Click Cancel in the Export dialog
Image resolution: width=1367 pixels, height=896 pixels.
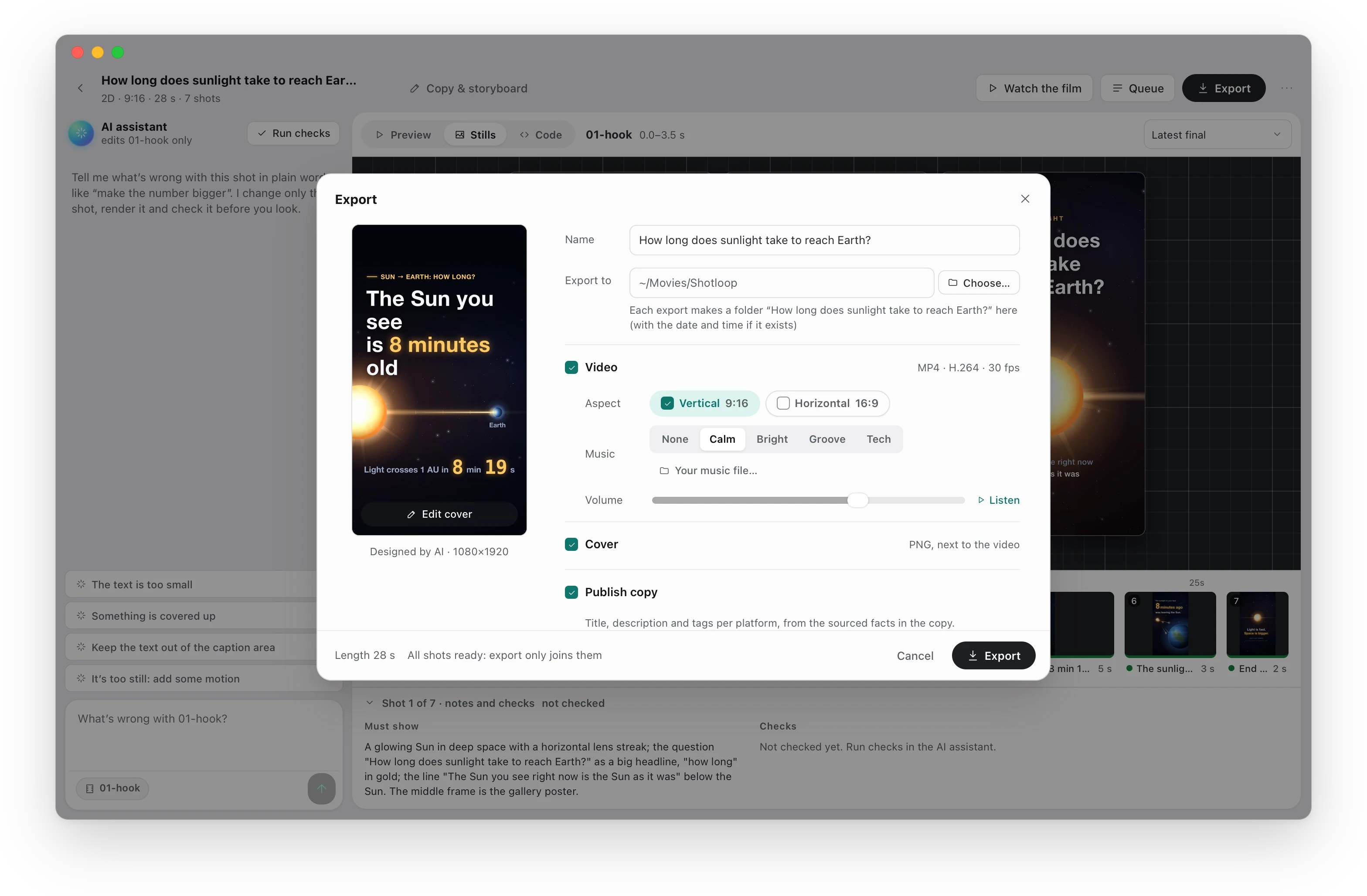[x=915, y=655]
